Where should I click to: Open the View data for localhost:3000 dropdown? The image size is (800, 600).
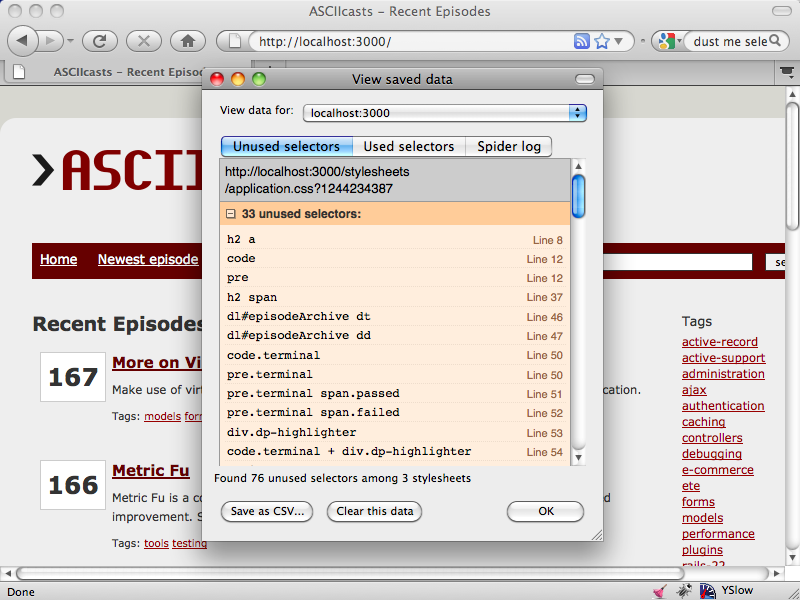coord(445,113)
